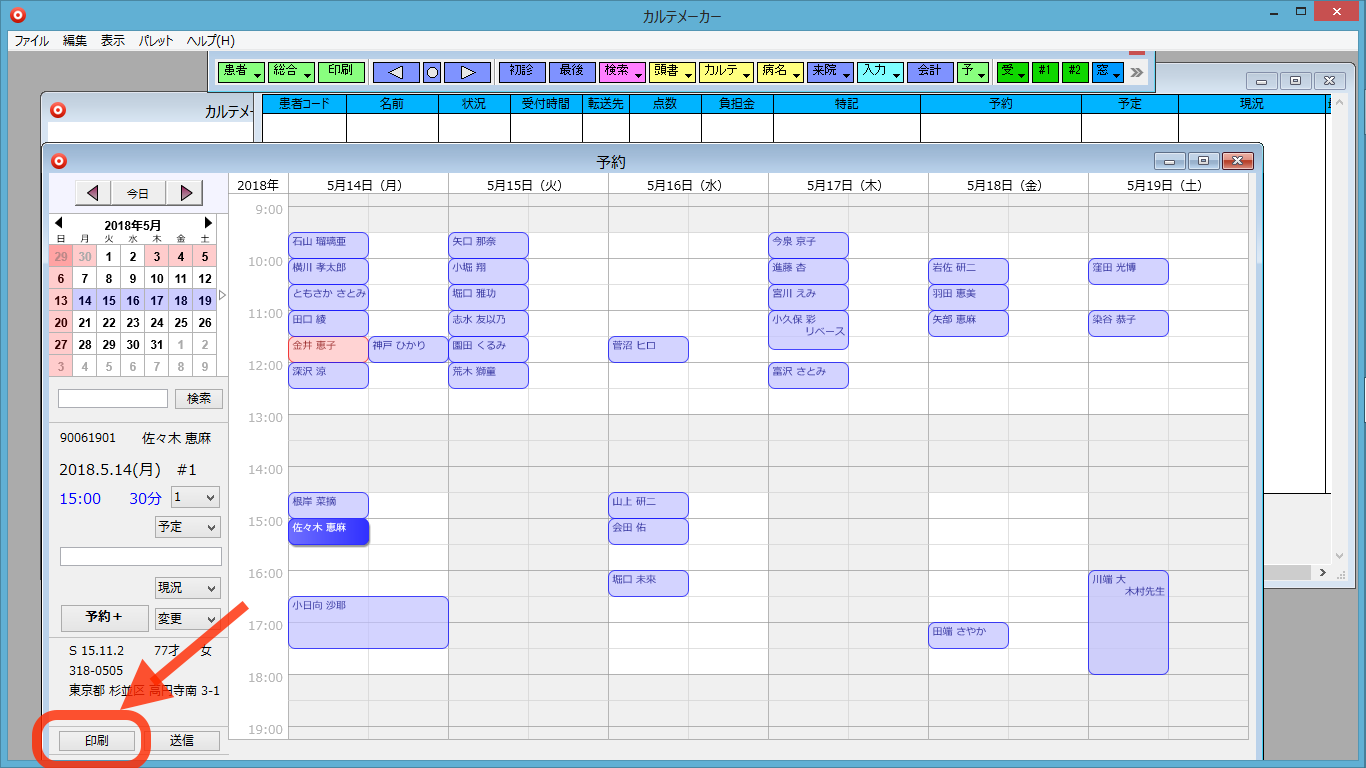The height and width of the screenshot is (768, 1366).
Task: Open the 予定 combo box in sidebar
Action: (x=187, y=527)
